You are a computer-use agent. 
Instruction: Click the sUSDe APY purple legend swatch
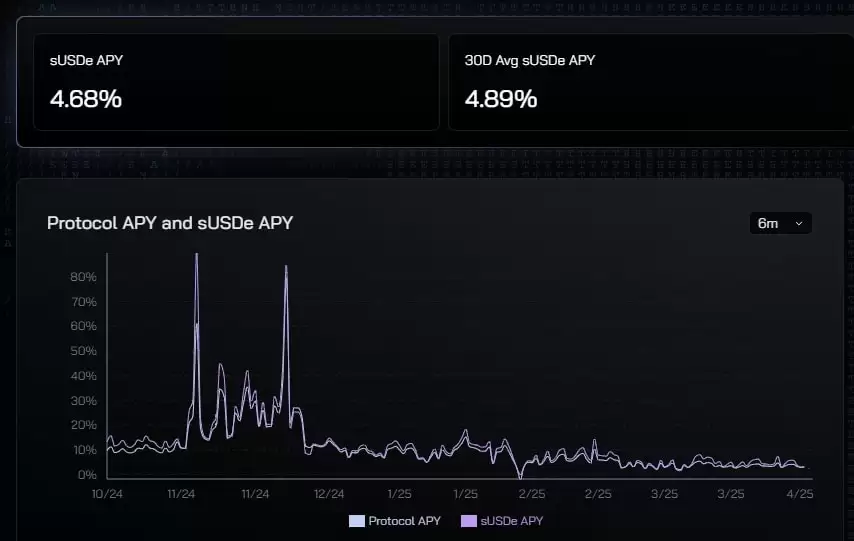(x=467, y=521)
